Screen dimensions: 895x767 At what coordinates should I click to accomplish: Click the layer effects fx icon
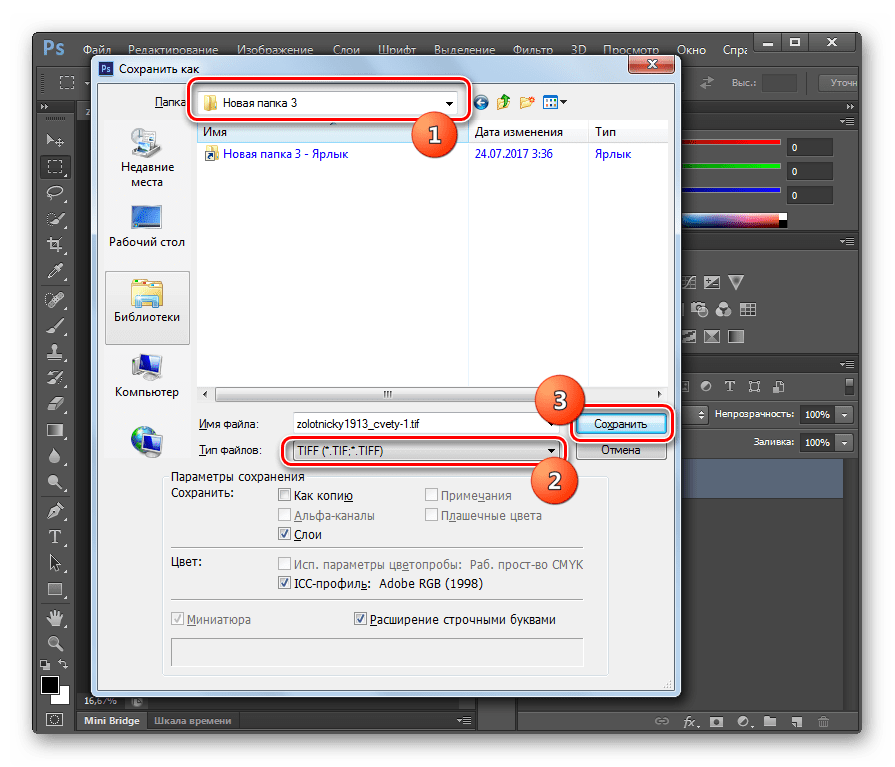click(690, 722)
